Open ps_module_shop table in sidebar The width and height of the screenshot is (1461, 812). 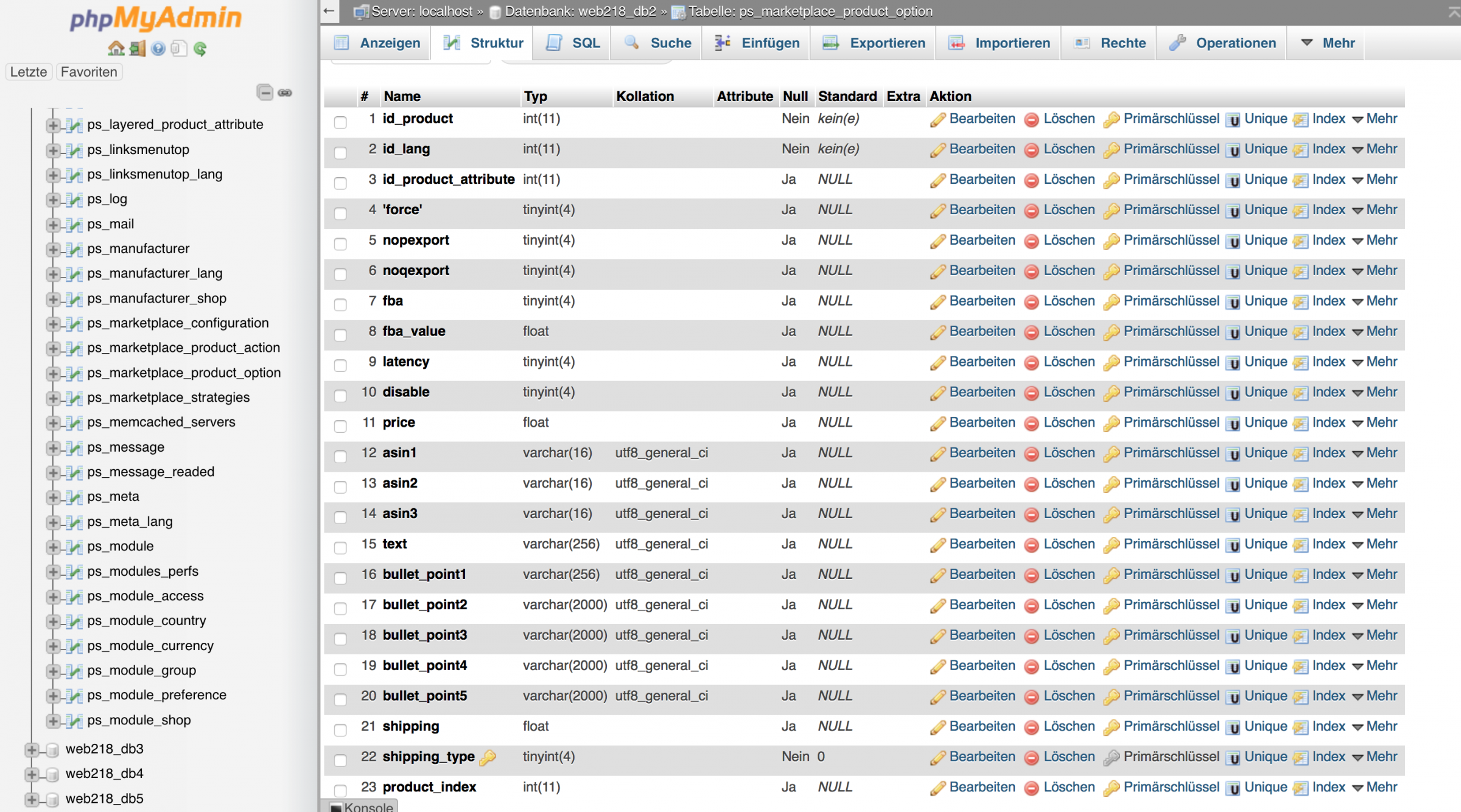139,720
